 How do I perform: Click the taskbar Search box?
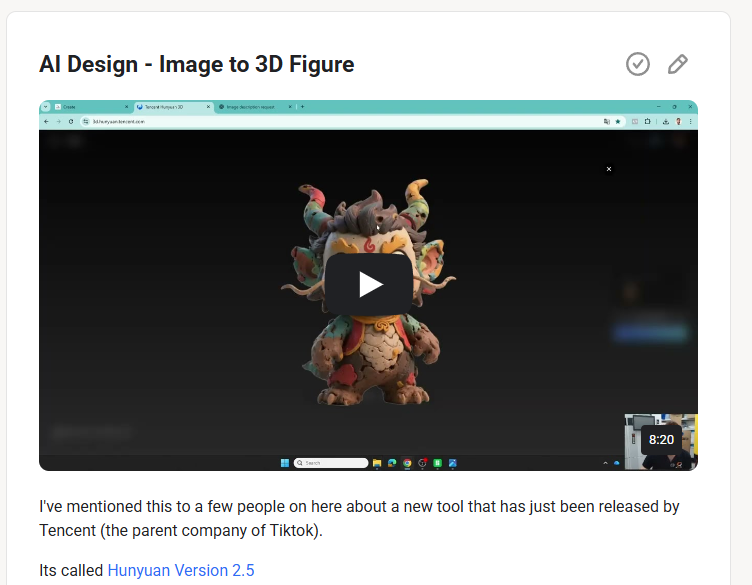pos(332,463)
